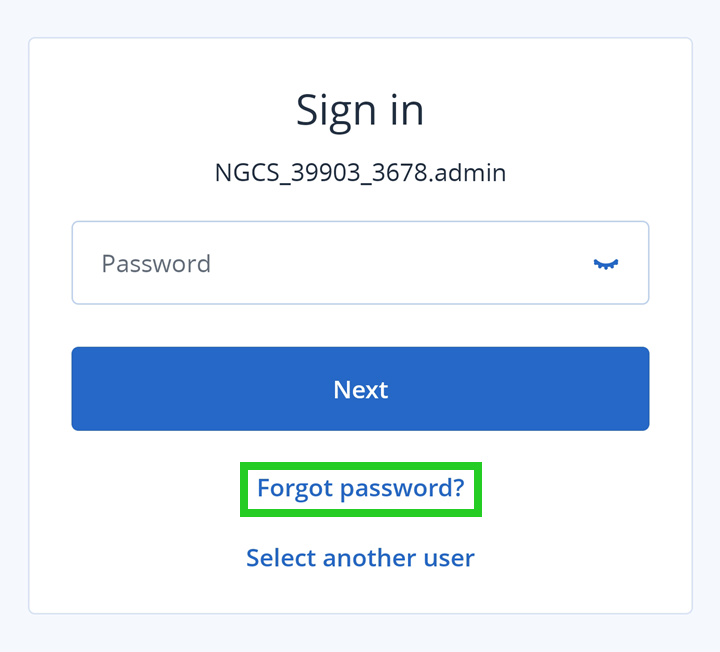Click the NGCS_39903_3678.admin username text
The width and height of the screenshot is (720, 652).
tap(360, 173)
